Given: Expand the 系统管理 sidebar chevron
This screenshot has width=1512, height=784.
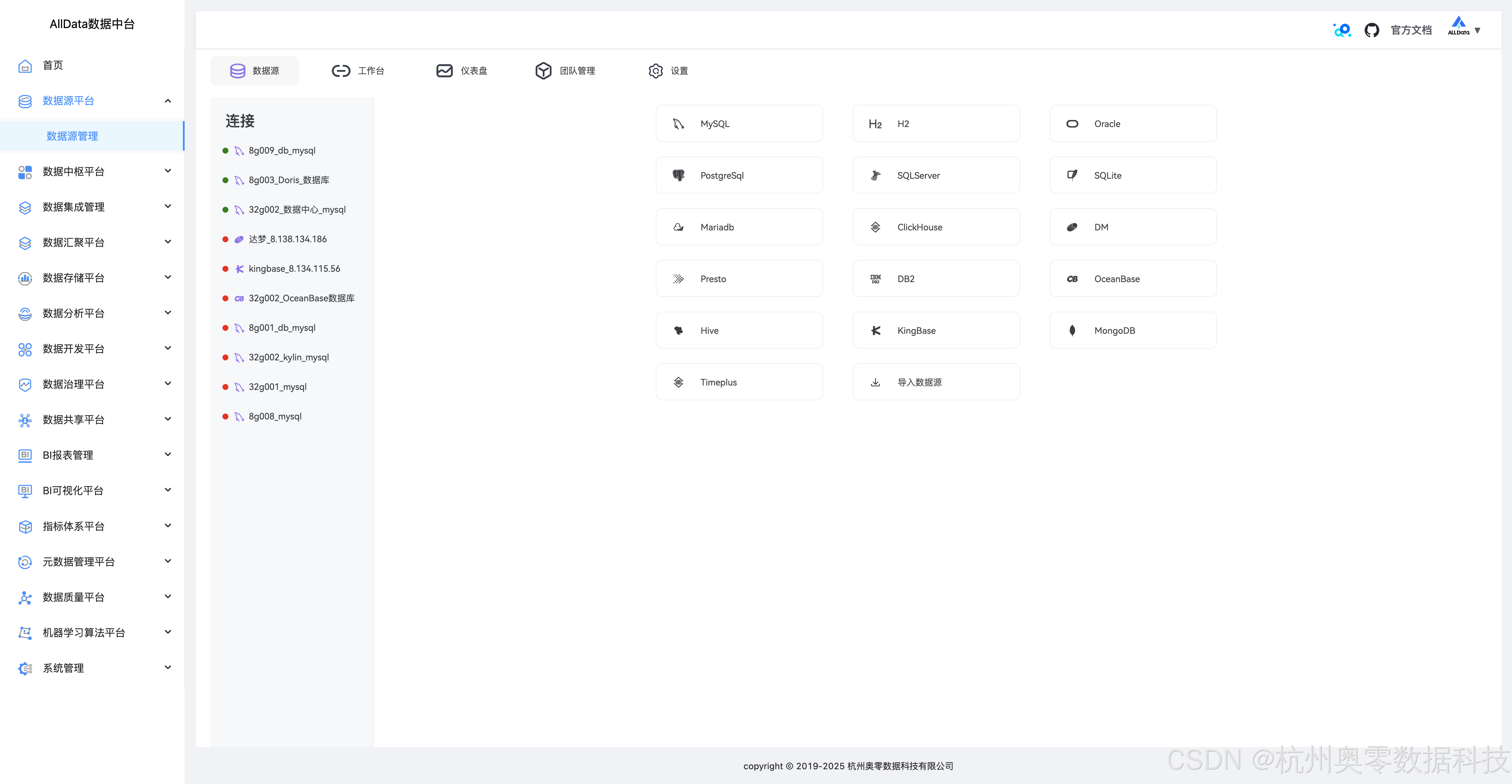Looking at the screenshot, I should click(x=168, y=667).
